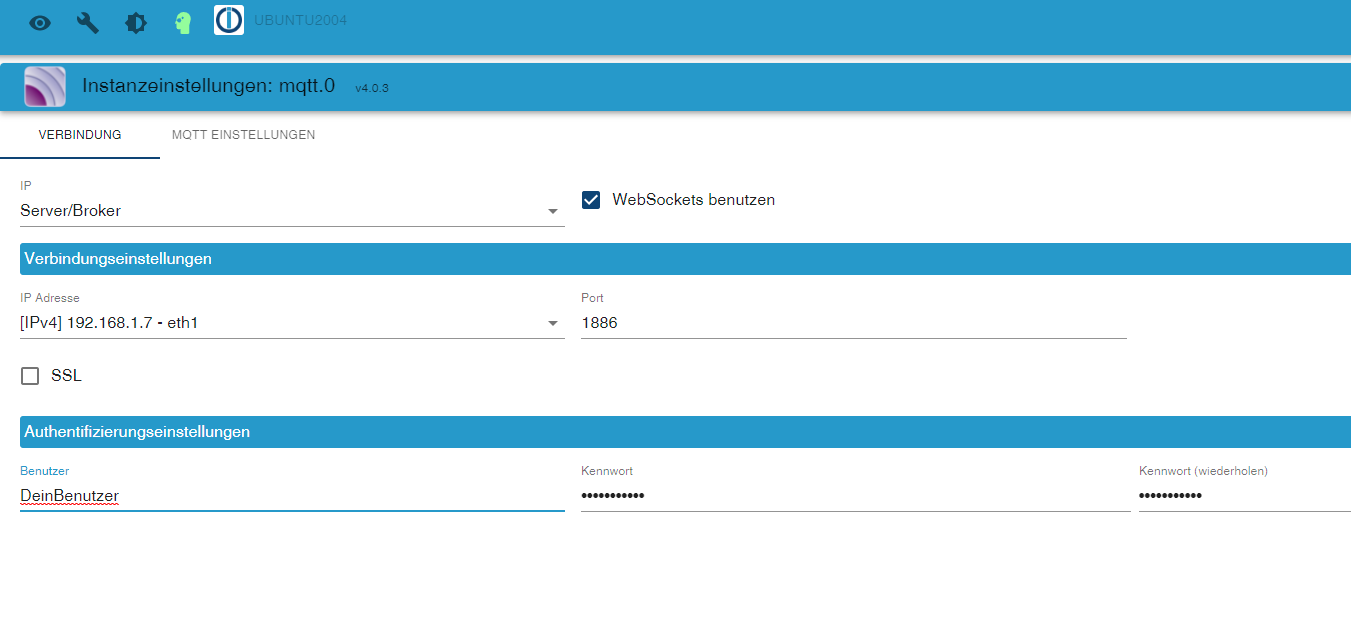Screen dimensions: 1351x629
Task: Enable the SSL checkbox
Action: (x=31, y=376)
